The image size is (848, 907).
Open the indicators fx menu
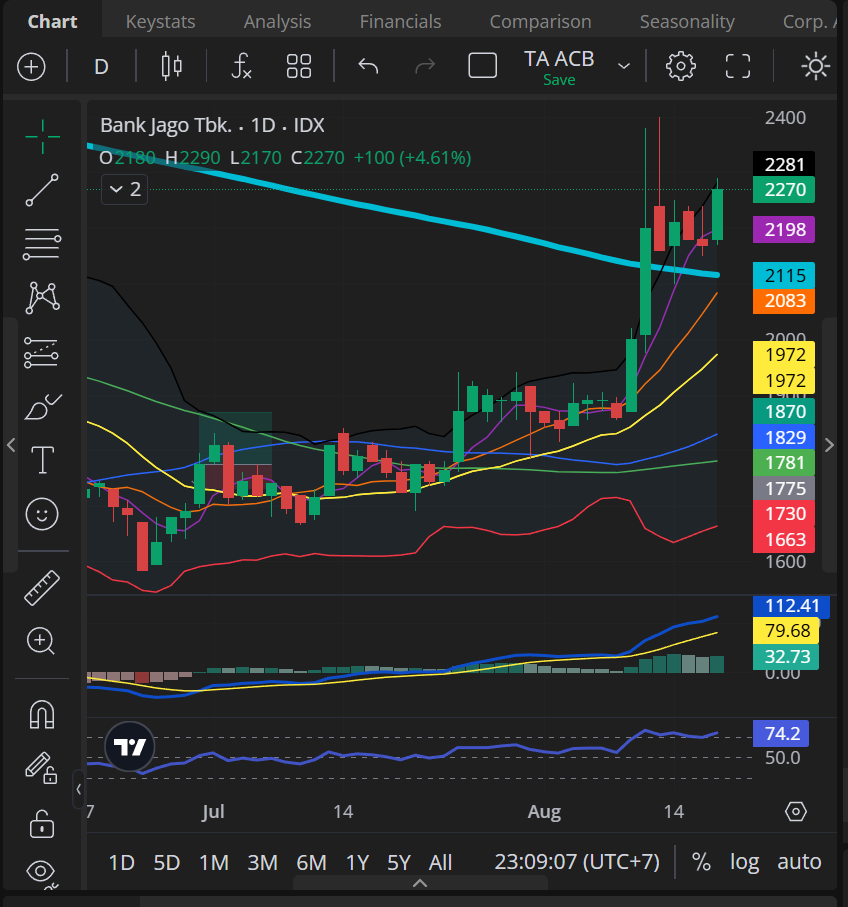[x=241, y=66]
